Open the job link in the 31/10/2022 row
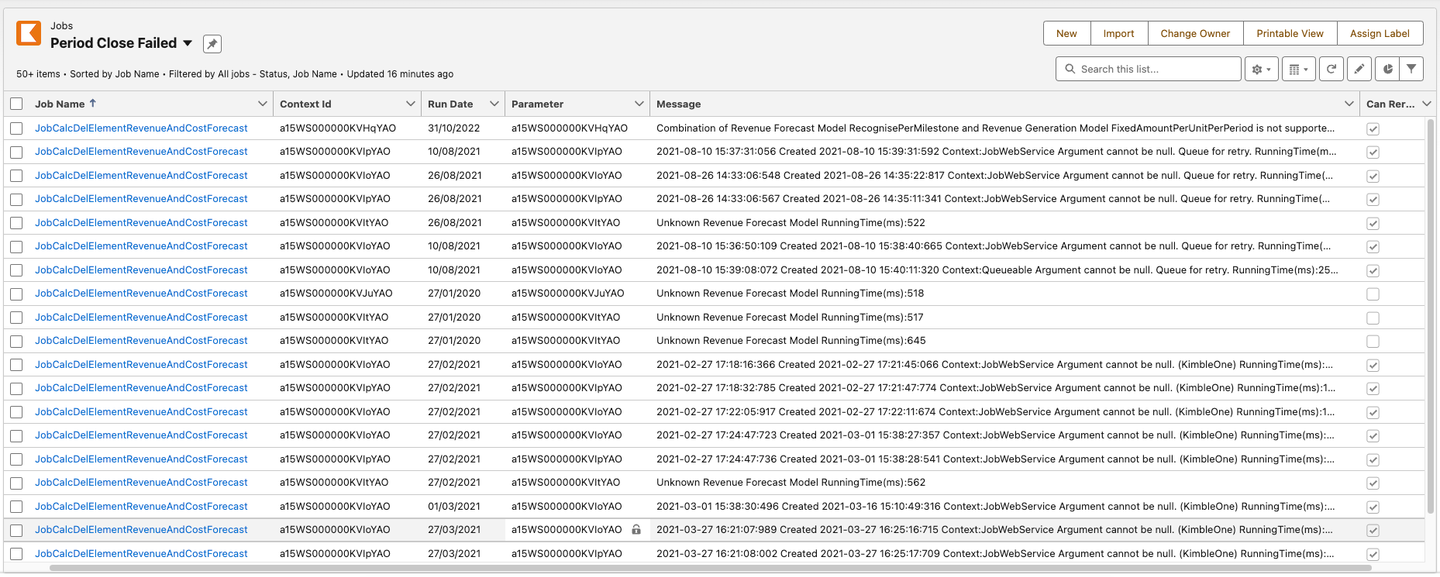Image resolution: width=1440 pixels, height=577 pixels. (141, 128)
